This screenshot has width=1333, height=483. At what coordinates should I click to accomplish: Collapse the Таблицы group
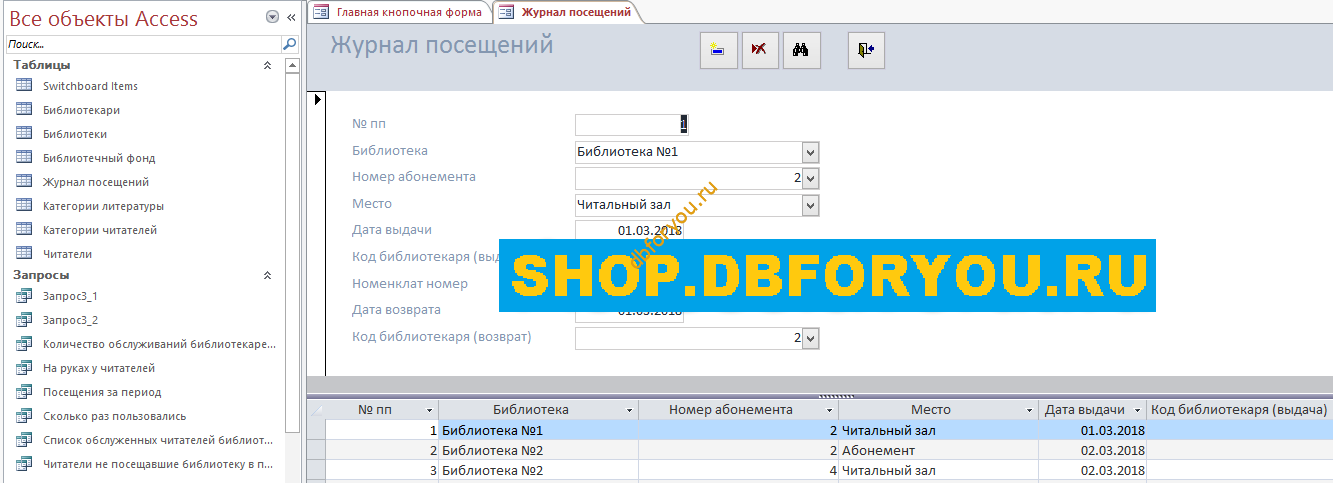(267, 65)
